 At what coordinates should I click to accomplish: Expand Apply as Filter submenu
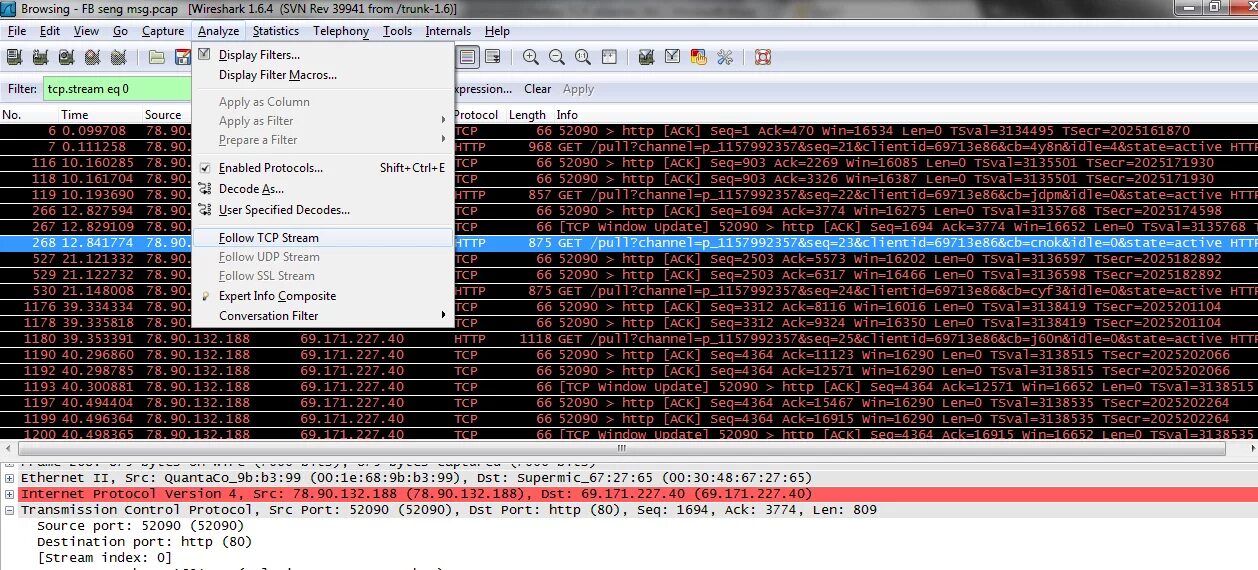323,121
